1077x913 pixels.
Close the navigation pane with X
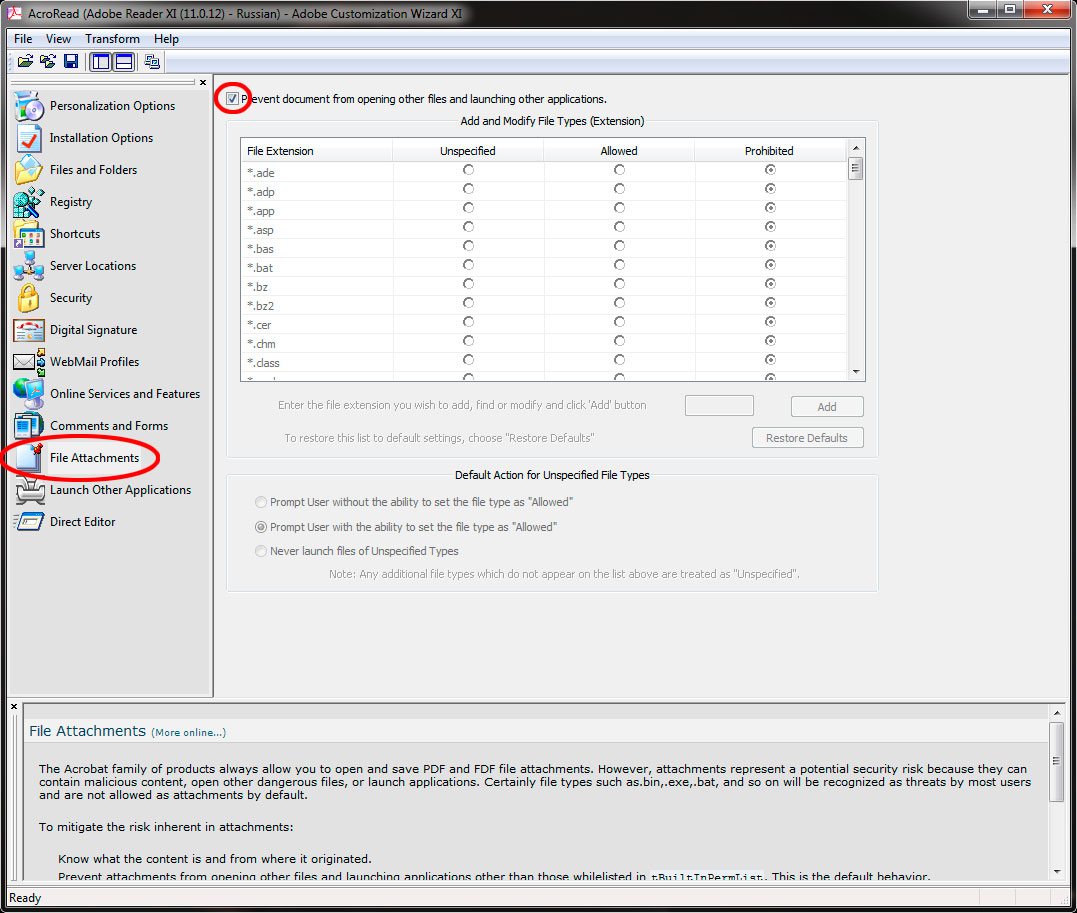(x=203, y=82)
